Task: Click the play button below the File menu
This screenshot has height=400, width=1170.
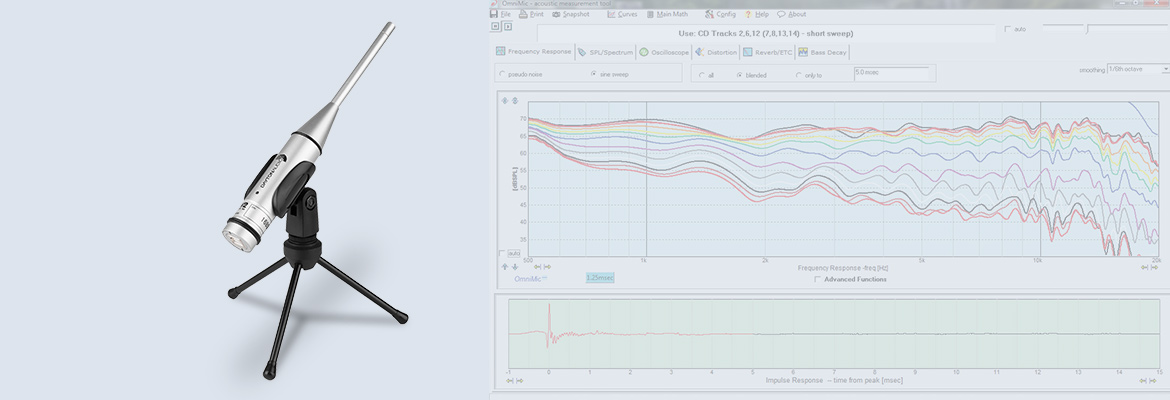Action: click(x=507, y=26)
